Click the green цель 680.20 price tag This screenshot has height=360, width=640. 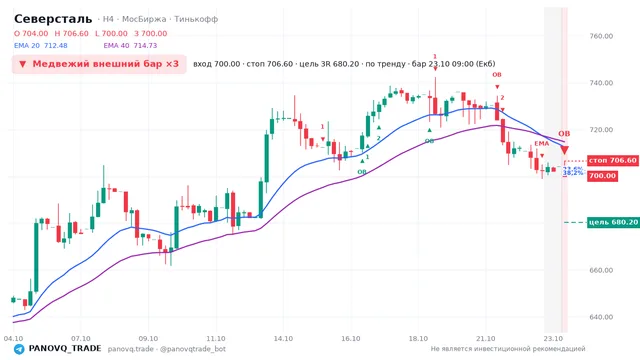coord(613,222)
